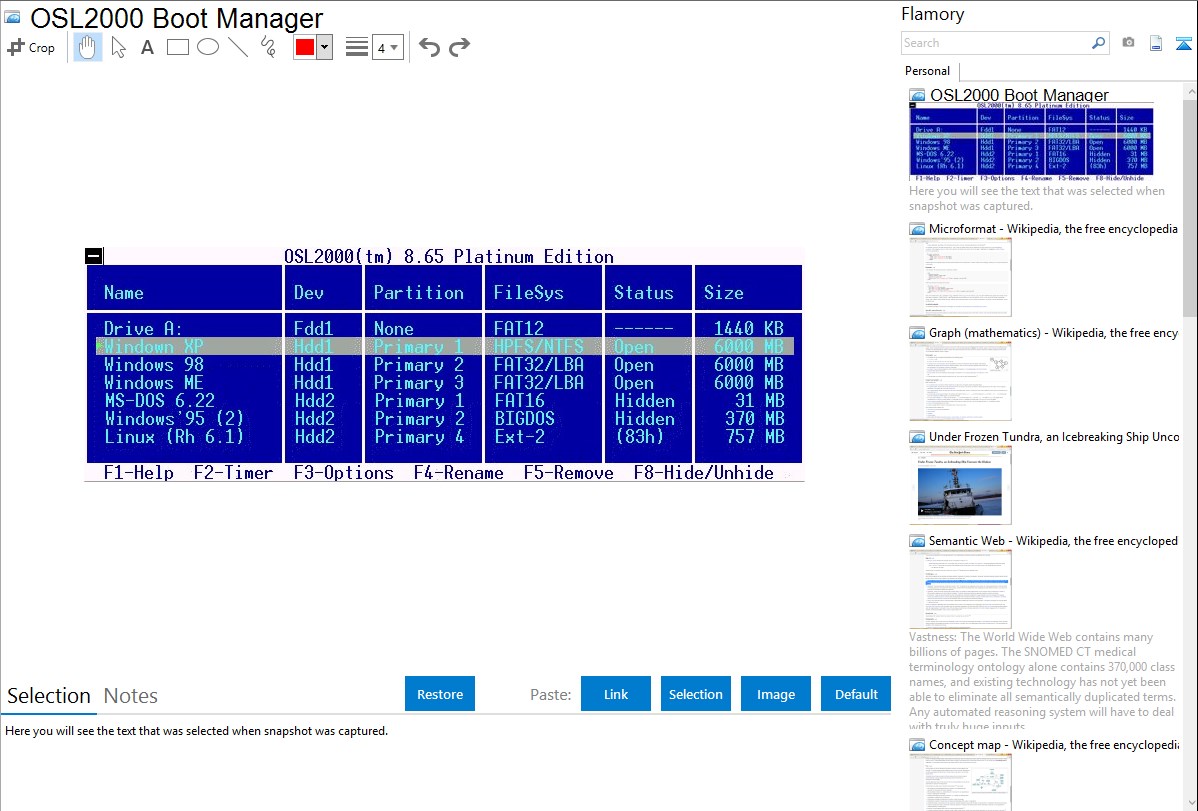Click the Concept map snapshot title
The height and width of the screenshot is (811, 1198).
1054,744
